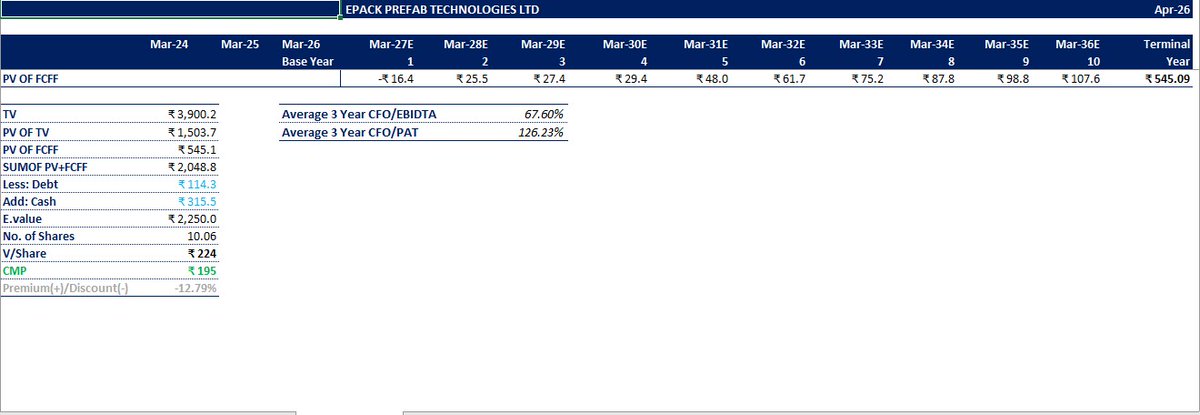
Task: Select the Mar-27E column header
Action: (391, 45)
